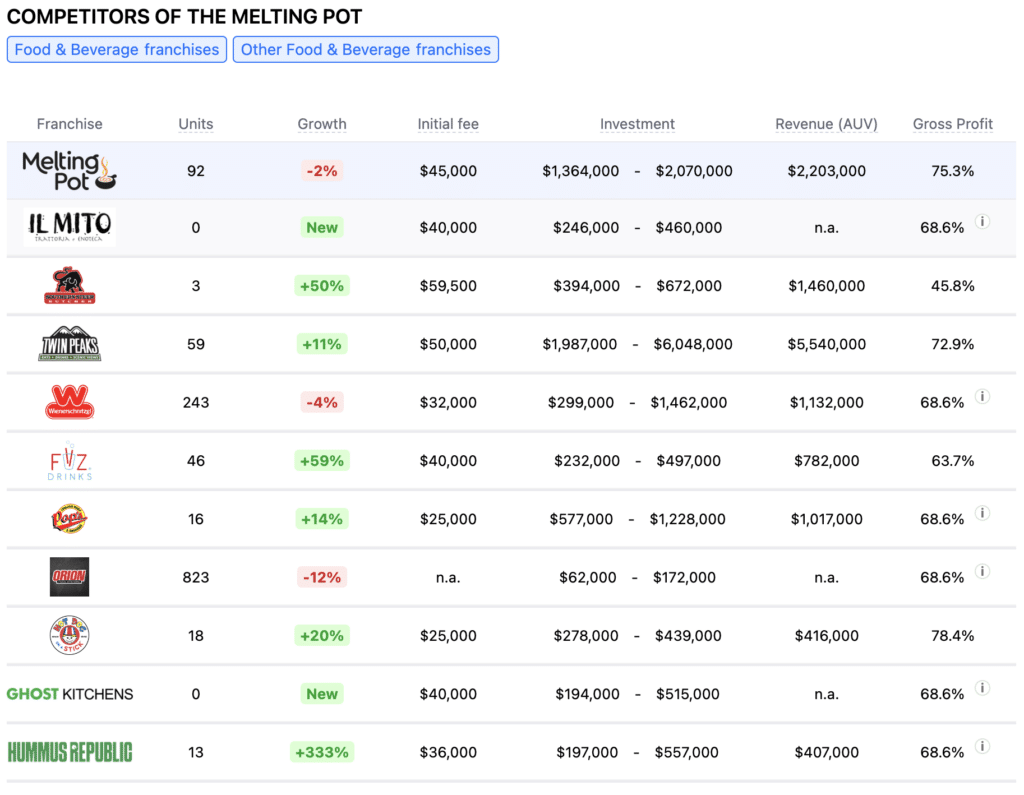Image resolution: width=1024 pixels, height=795 pixels.
Task: Select the $32,000 initial fee value
Action: (x=448, y=402)
